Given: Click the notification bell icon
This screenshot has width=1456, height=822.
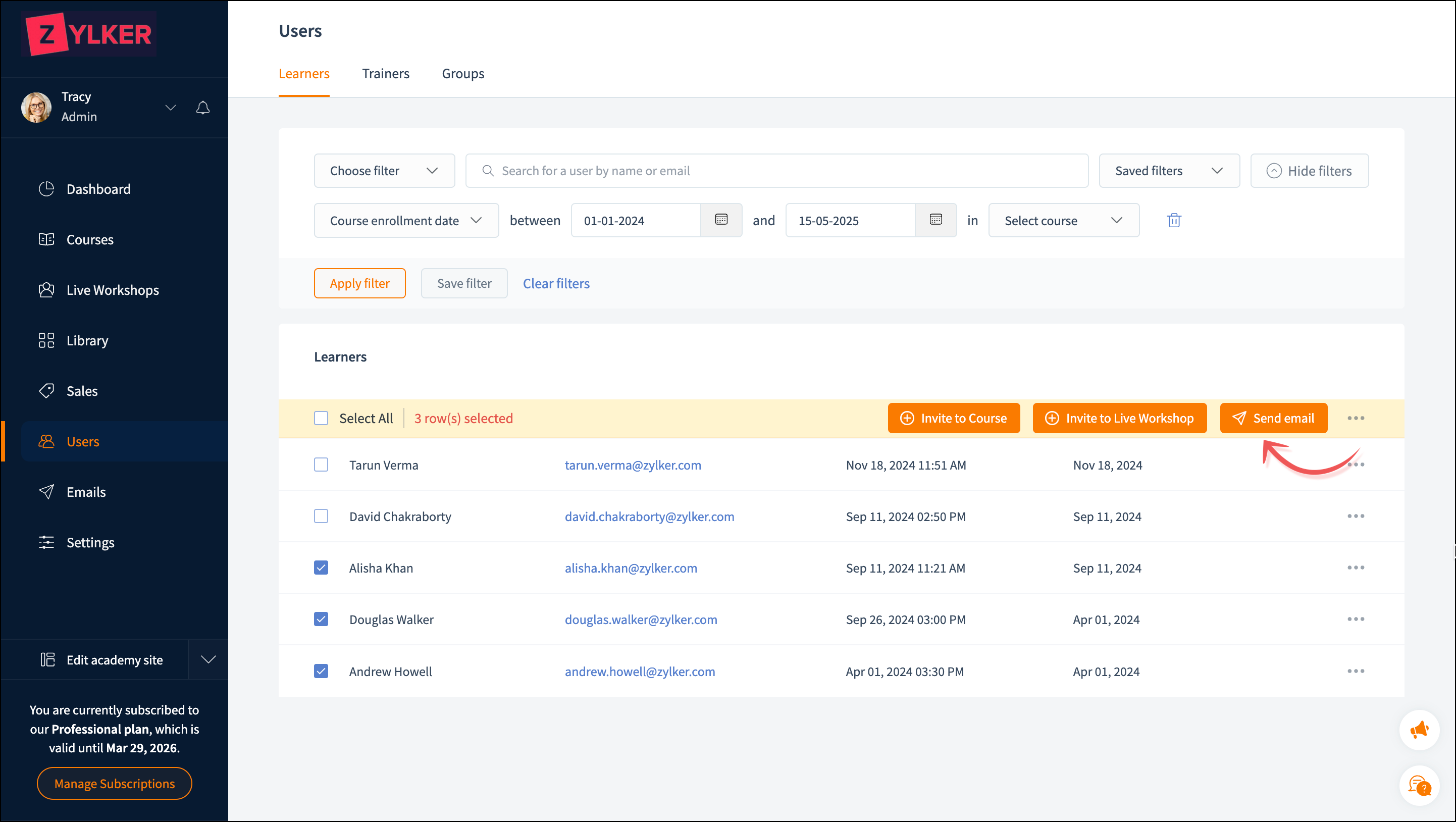Looking at the screenshot, I should (x=203, y=108).
